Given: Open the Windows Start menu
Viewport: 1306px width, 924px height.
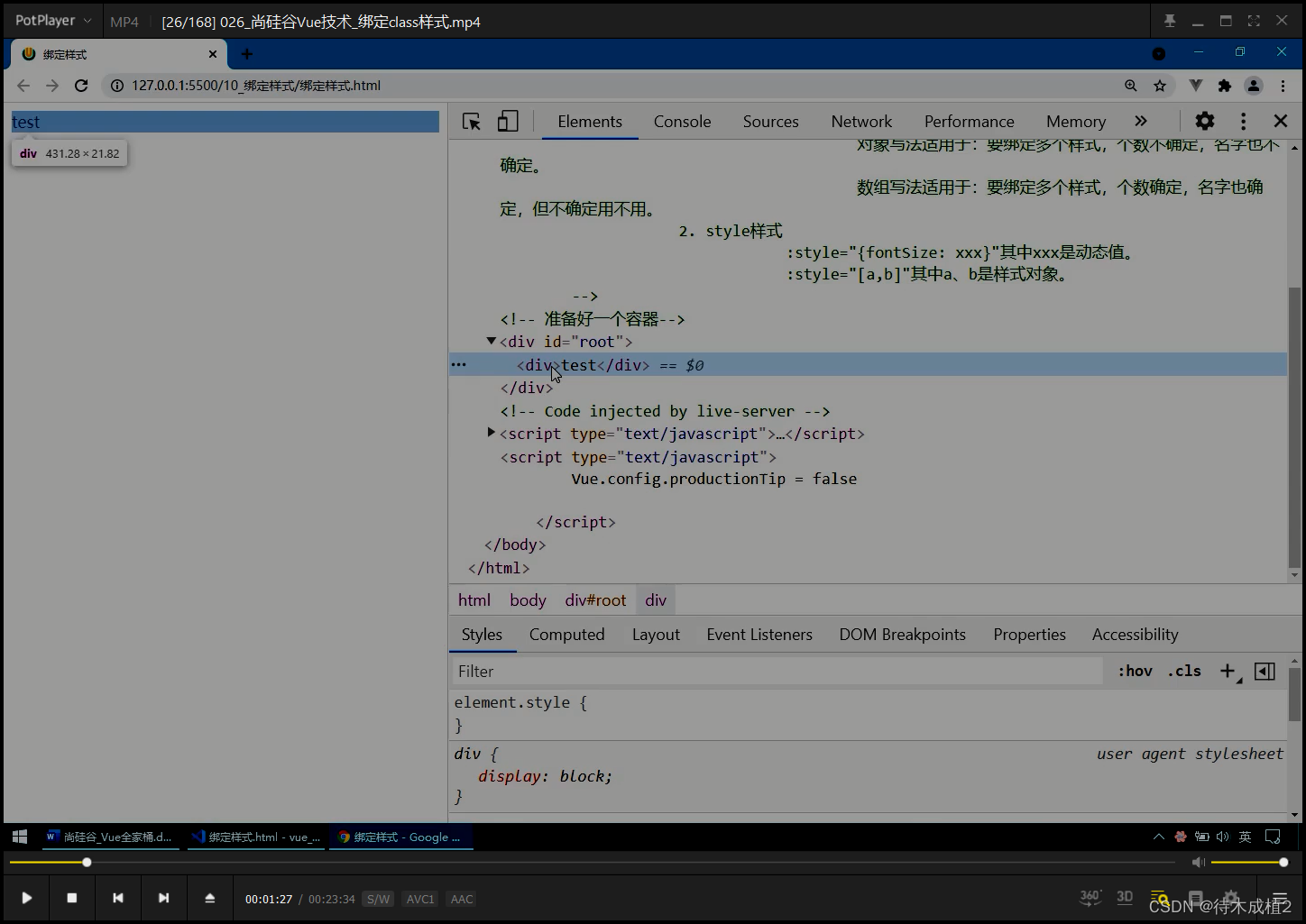Looking at the screenshot, I should pos(20,837).
